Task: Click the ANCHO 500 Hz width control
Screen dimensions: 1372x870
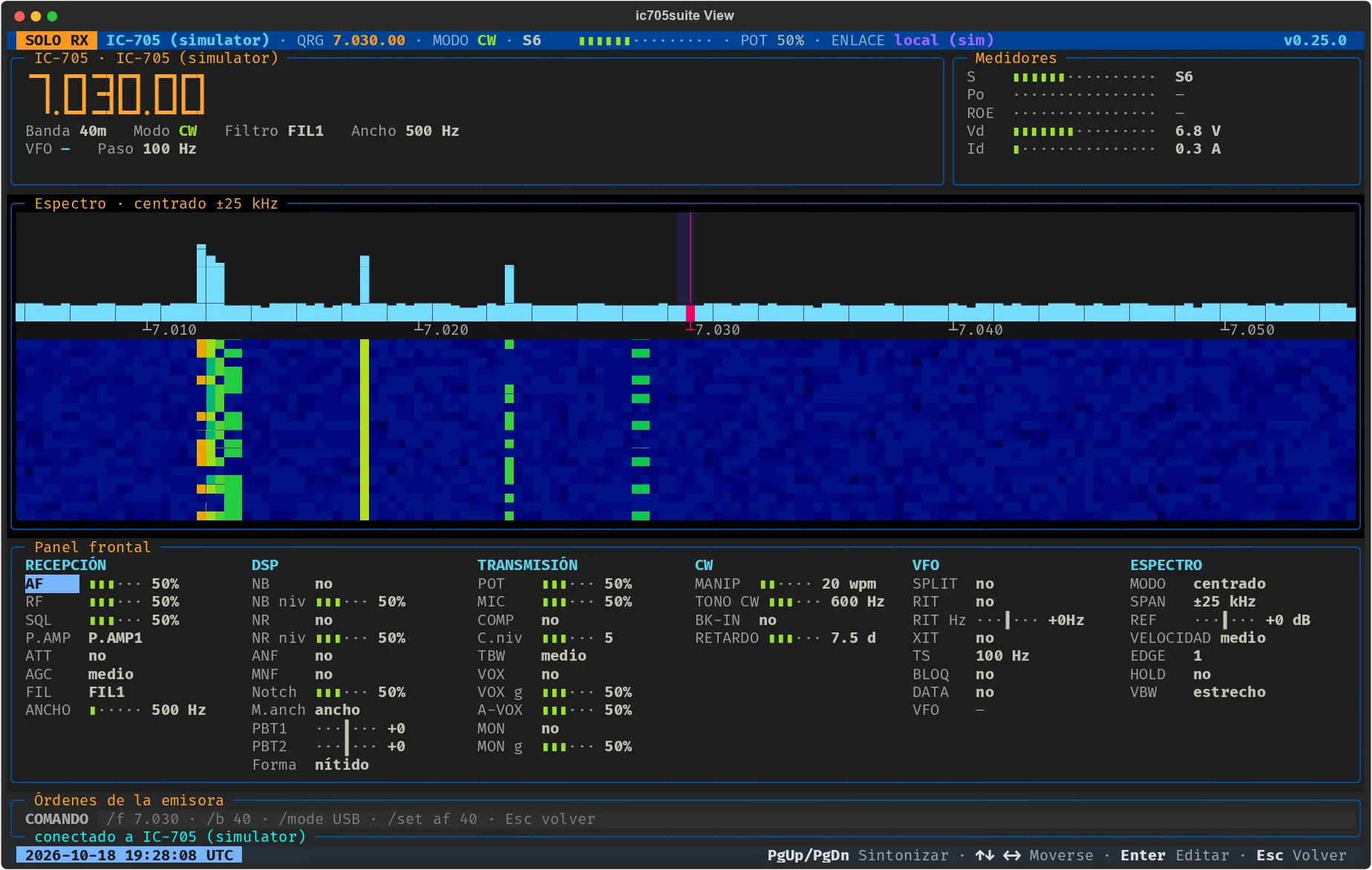Action: point(115,710)
